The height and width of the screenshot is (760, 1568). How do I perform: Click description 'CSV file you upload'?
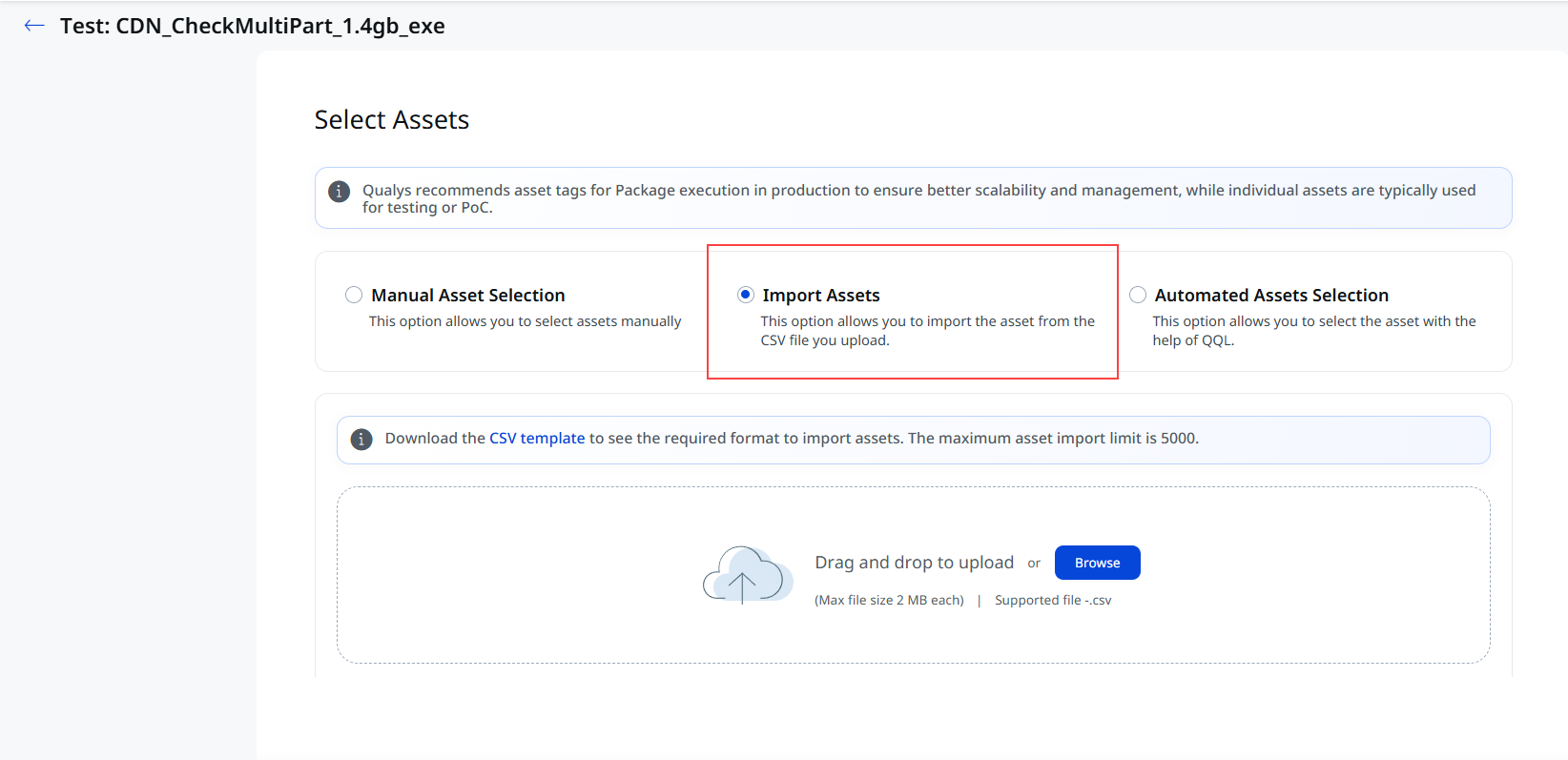tap(927, 331)
